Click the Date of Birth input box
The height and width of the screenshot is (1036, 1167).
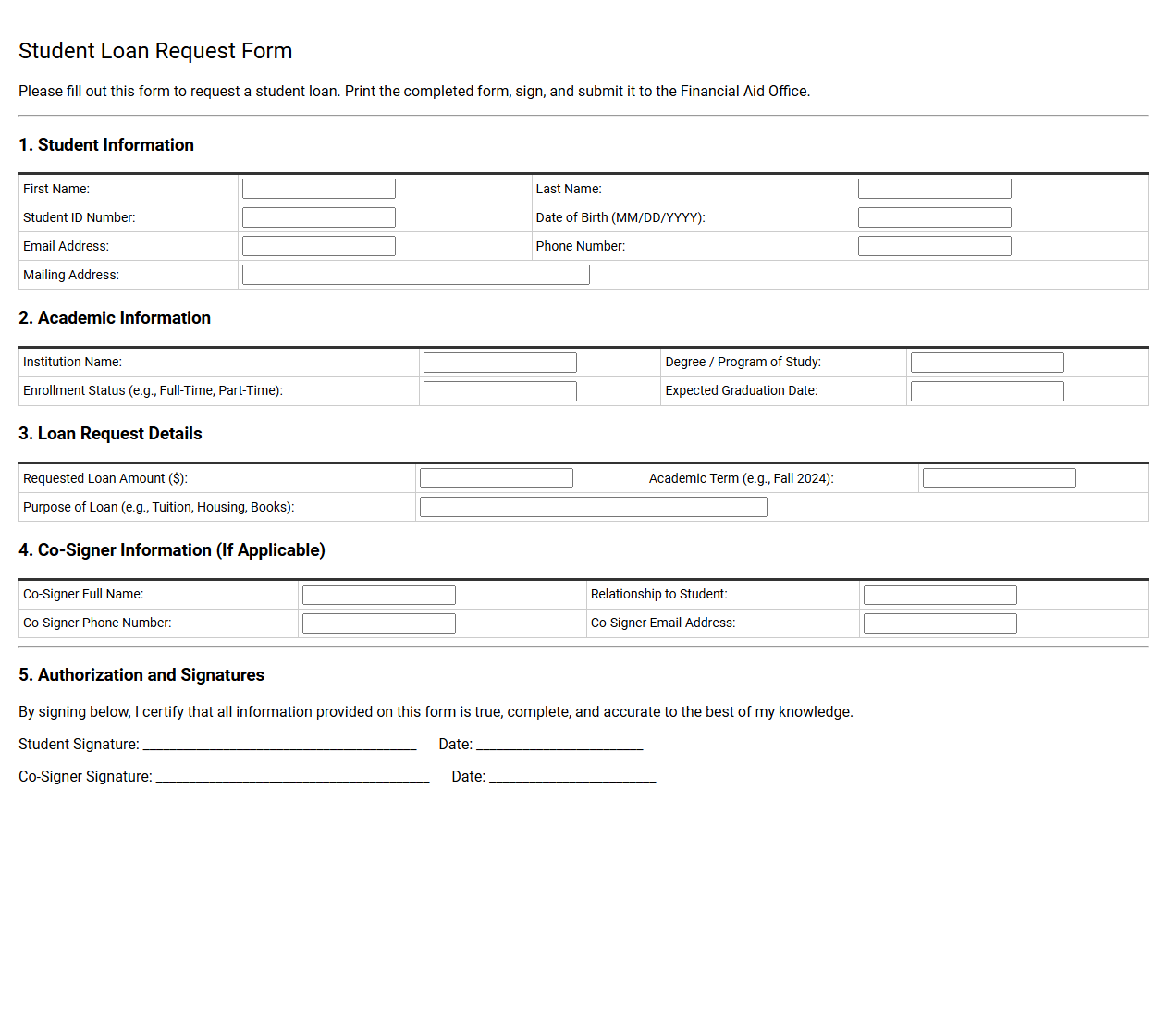[x=935, y=217]
